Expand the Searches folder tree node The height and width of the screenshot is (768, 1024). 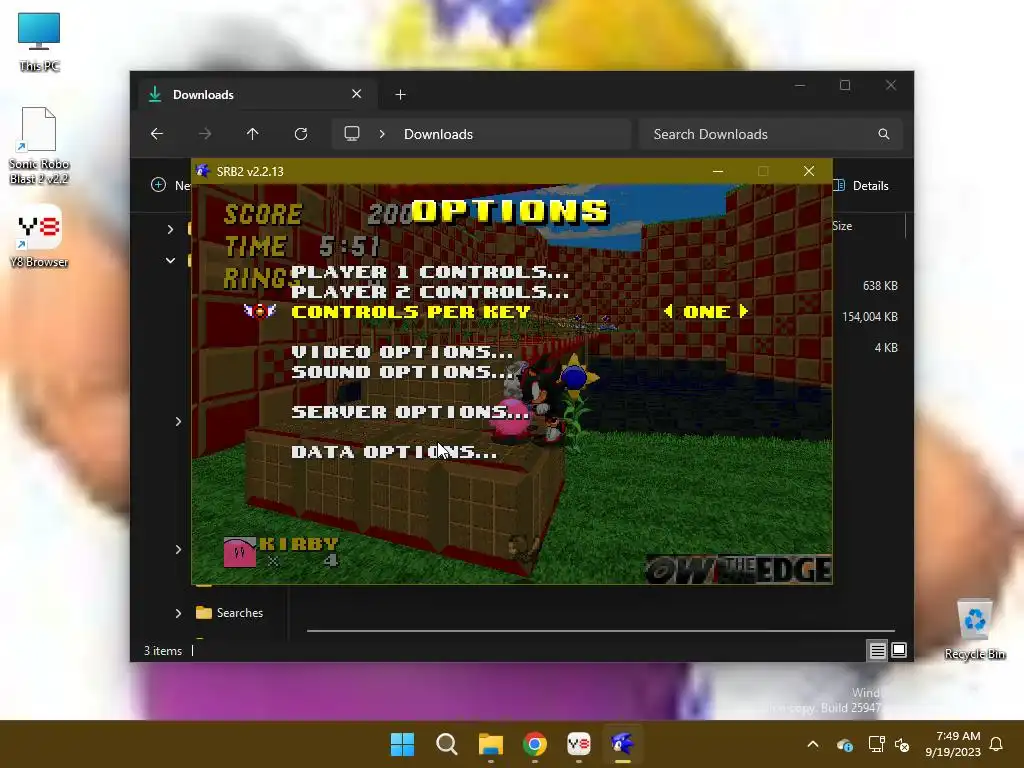click(178, 613)
